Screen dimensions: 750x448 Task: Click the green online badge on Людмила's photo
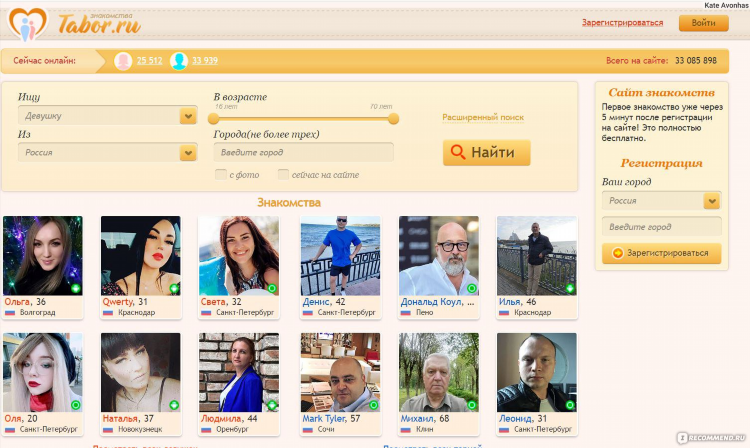click(x=272, y=405)
